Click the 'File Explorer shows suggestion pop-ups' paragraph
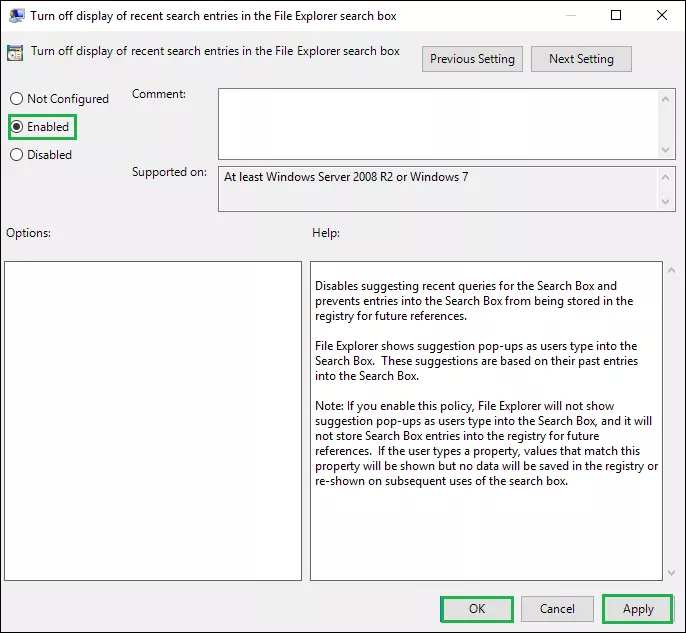This screenshot has height=633, width=686. coord(476,361)
